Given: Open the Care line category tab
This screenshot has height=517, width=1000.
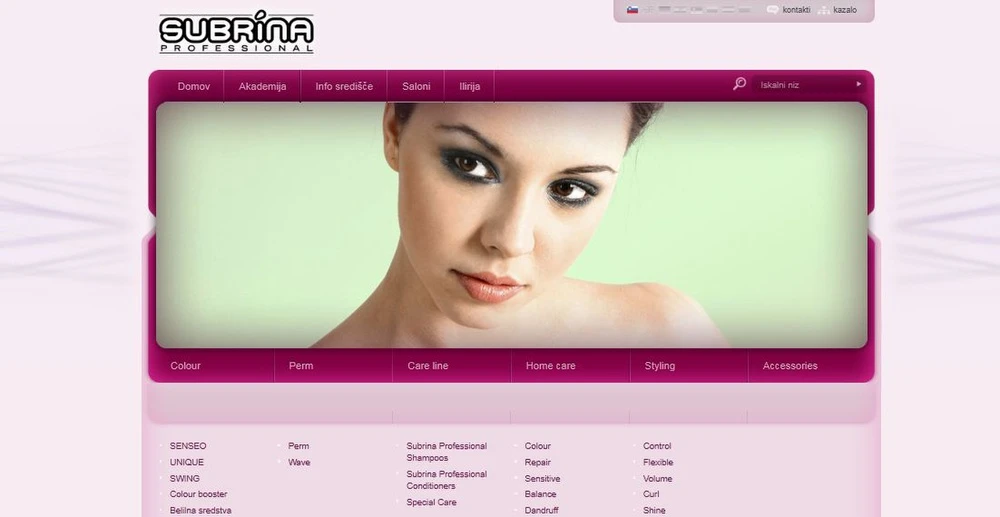Looking at the screenshot, I should [x=427, y=366].
